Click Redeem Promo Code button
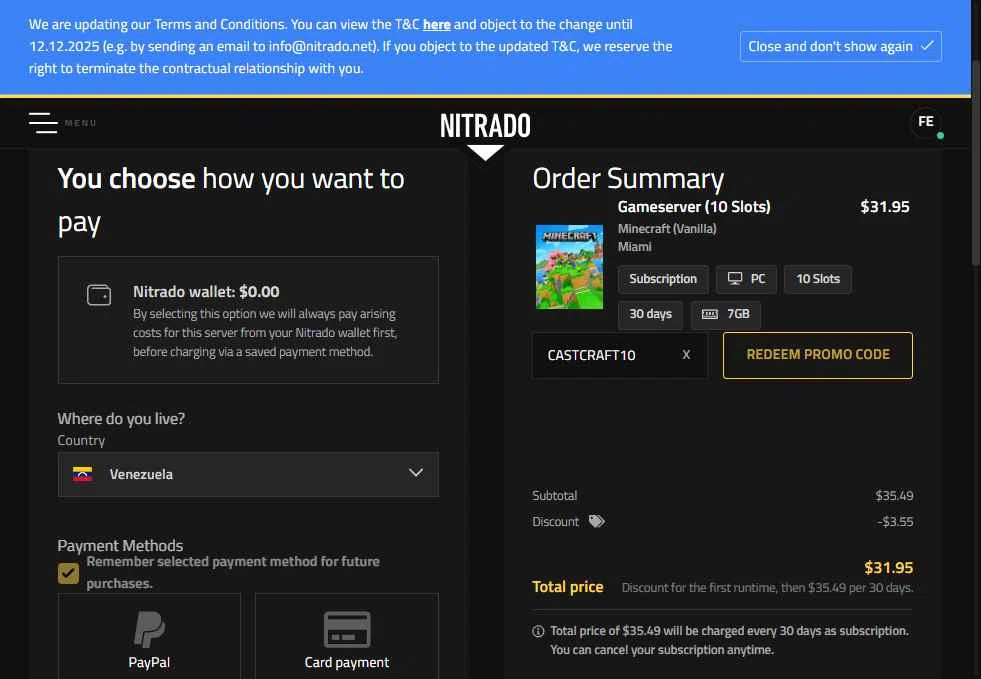The image size is (981, 679). pyautogui.click(x=818, y=355)
